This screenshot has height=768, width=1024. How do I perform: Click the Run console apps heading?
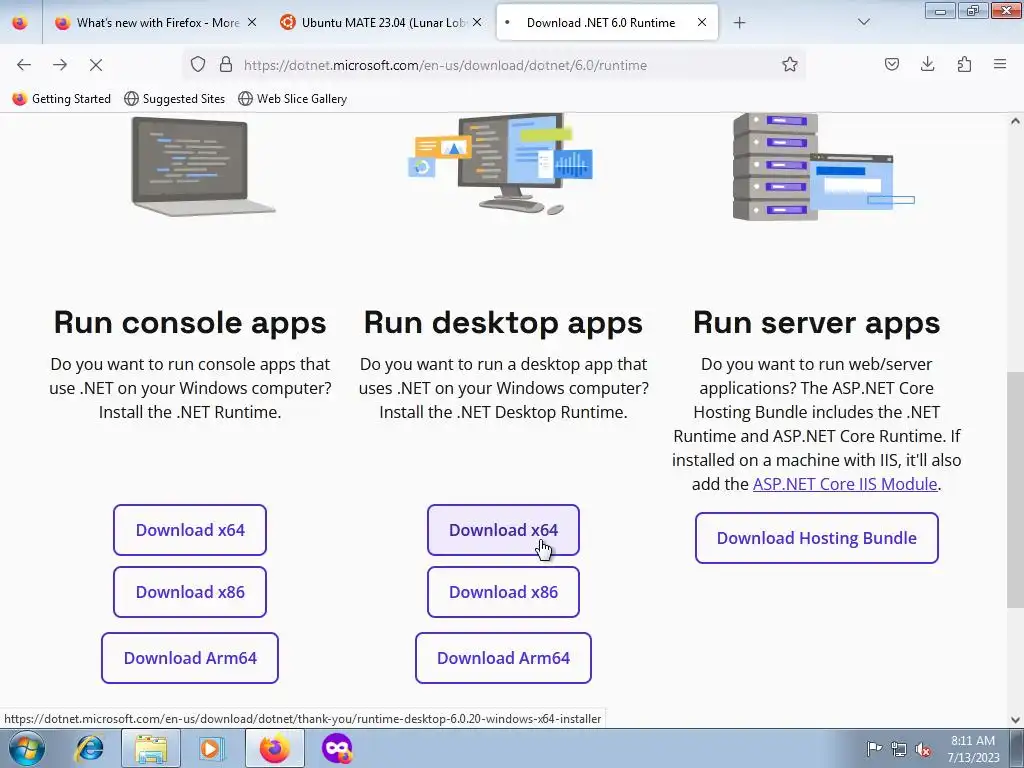[x=190, y=323]
